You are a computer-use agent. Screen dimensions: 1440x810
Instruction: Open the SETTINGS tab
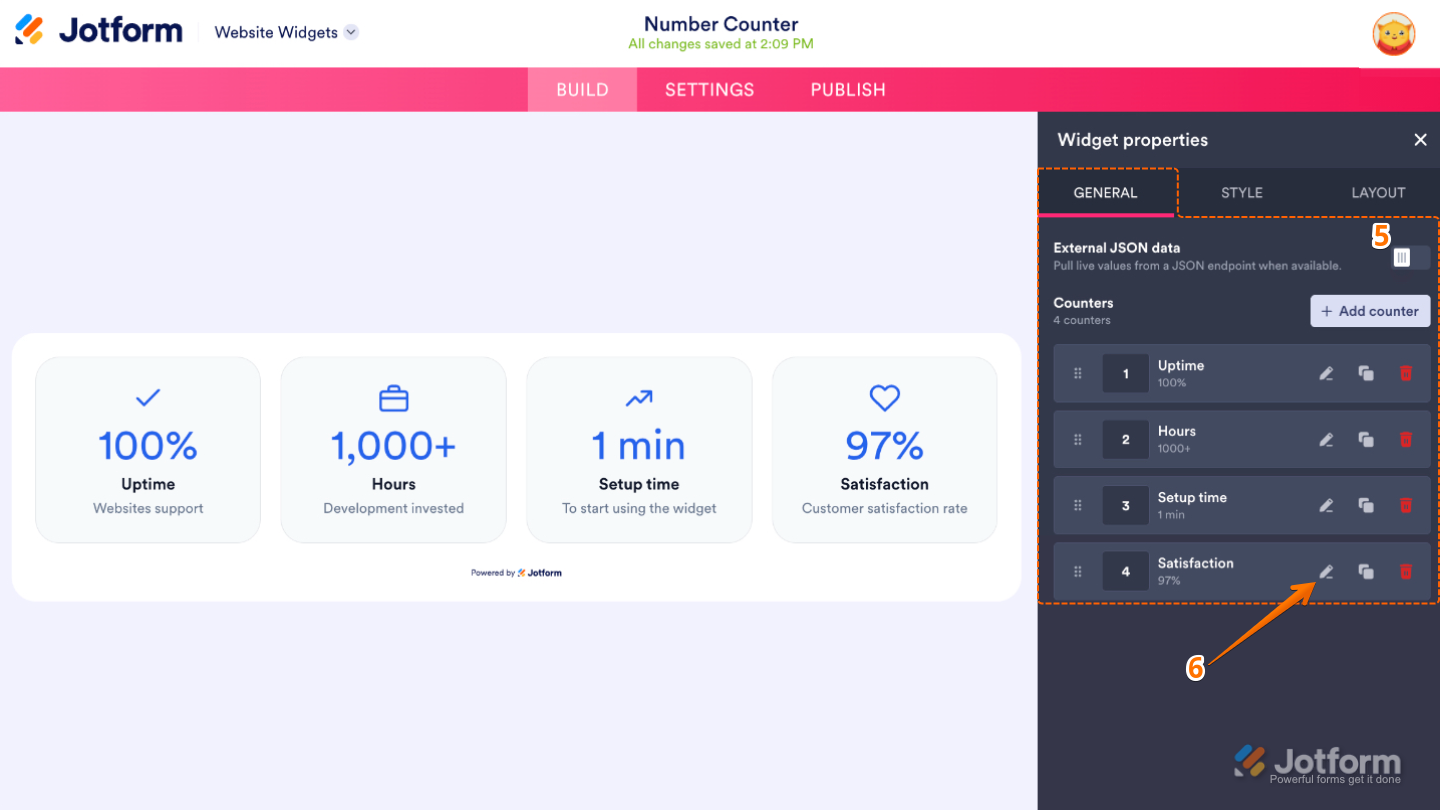click(710, 90)
